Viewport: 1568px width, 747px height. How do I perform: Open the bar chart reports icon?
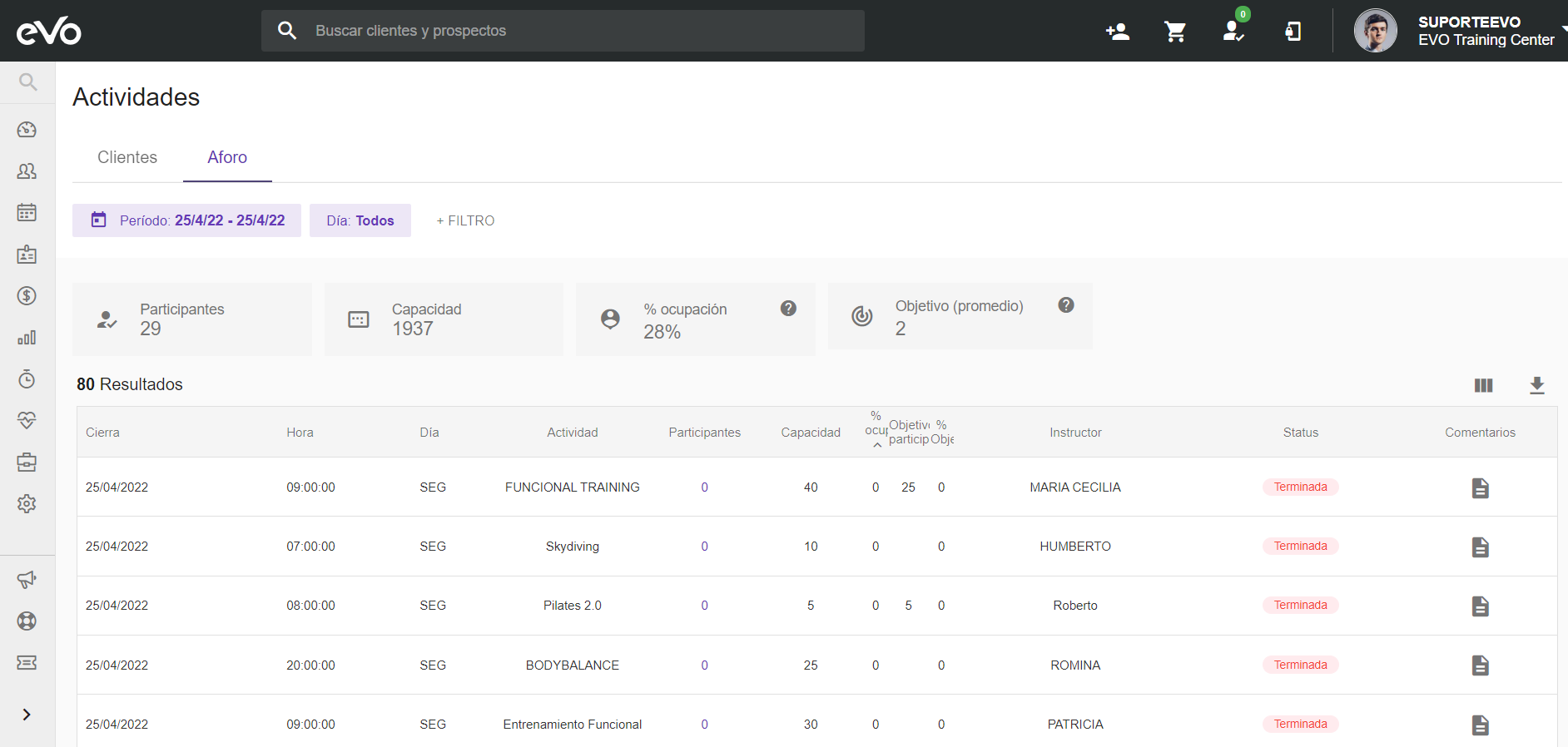coord(27,338)
